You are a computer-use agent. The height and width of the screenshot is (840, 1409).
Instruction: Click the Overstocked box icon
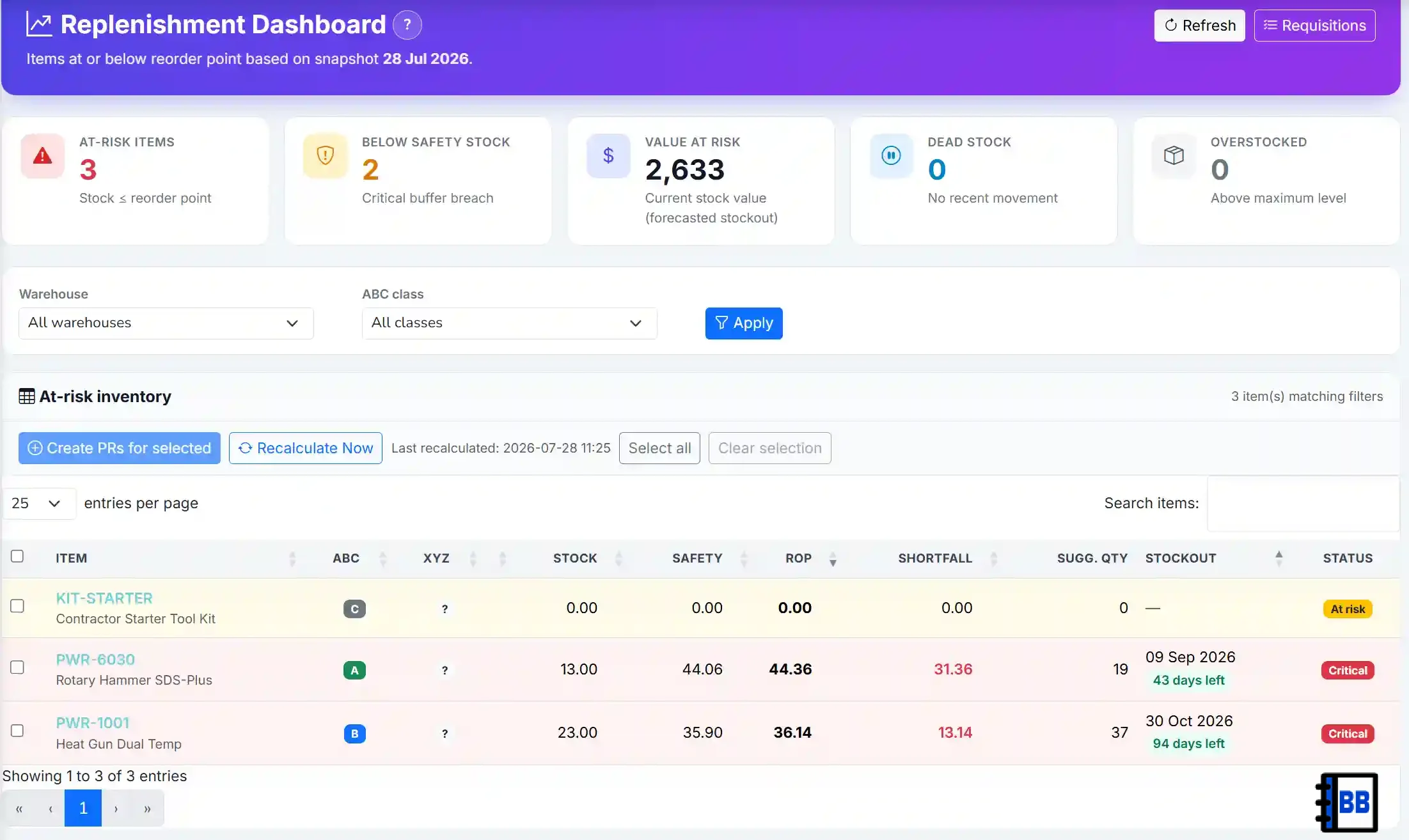1174,155
